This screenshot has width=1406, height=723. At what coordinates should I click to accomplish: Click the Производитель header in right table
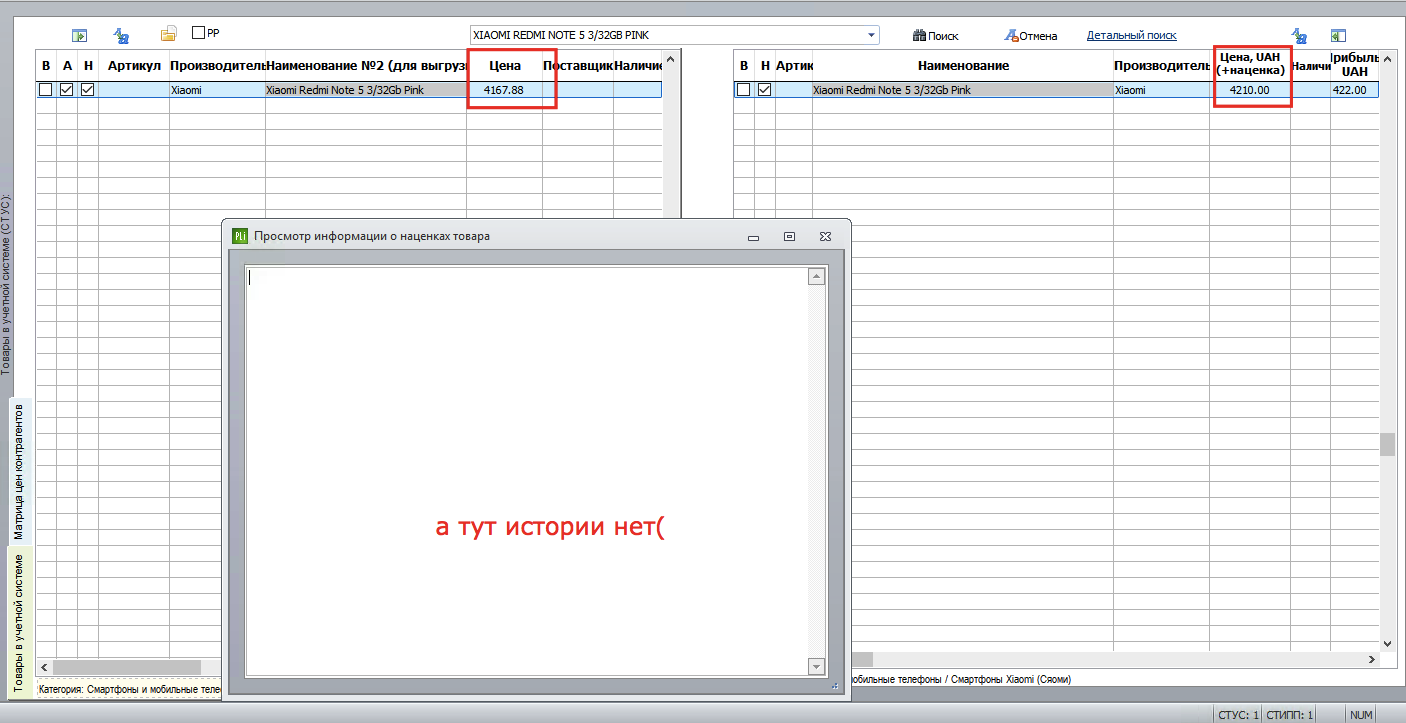(1162, 66)
